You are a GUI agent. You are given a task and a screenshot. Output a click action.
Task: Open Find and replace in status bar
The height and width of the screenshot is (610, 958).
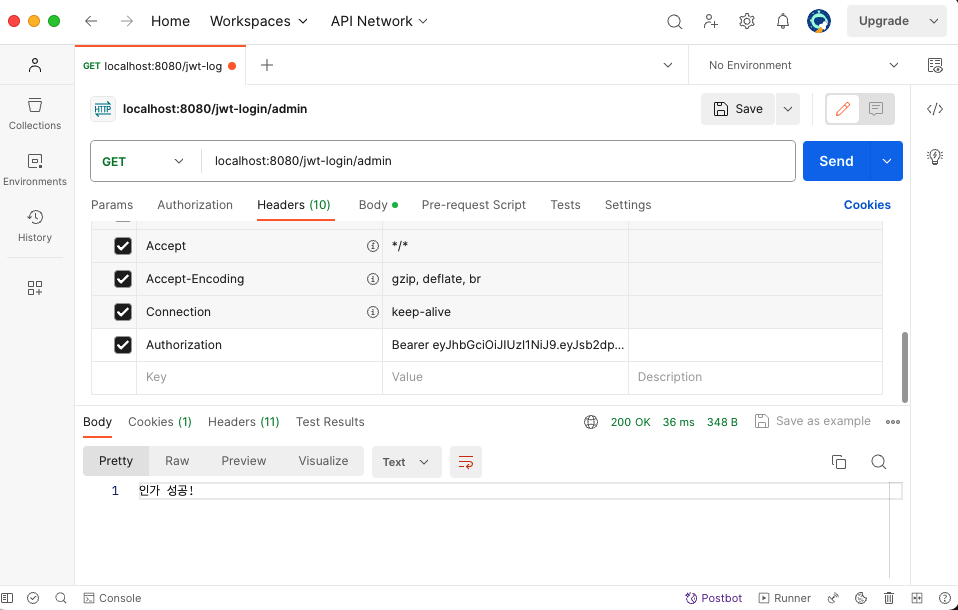tap(60, 598)
